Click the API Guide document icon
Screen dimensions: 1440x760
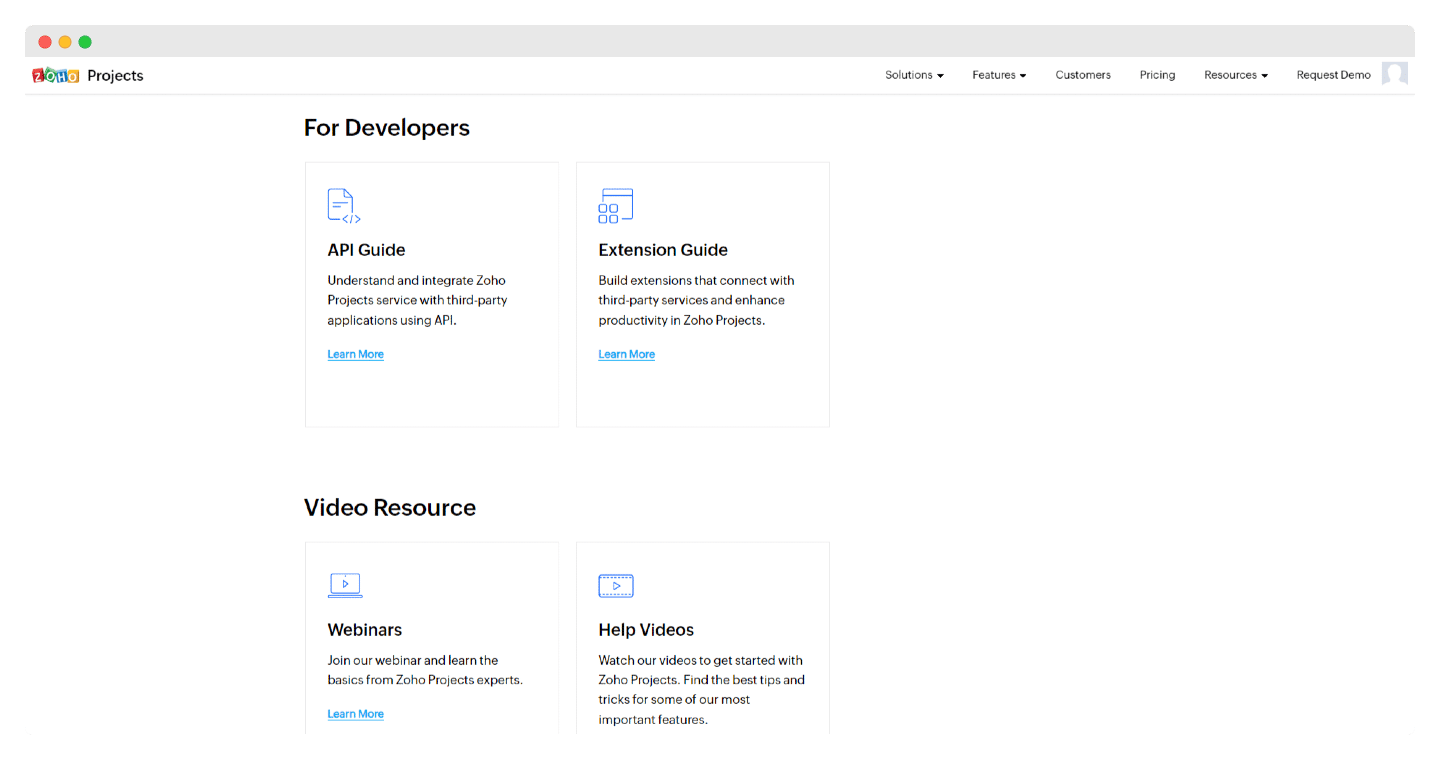coord(344,205)
